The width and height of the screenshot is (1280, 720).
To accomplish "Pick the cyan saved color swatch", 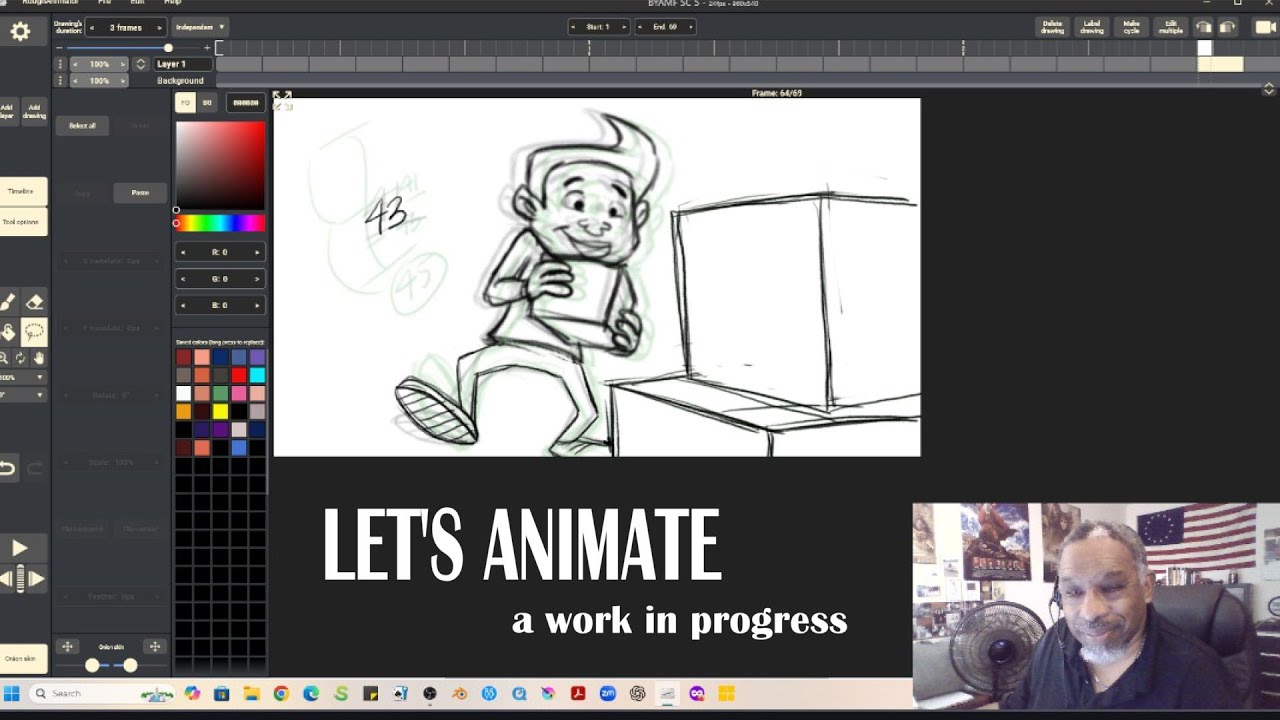I will (x=257, y=375).
